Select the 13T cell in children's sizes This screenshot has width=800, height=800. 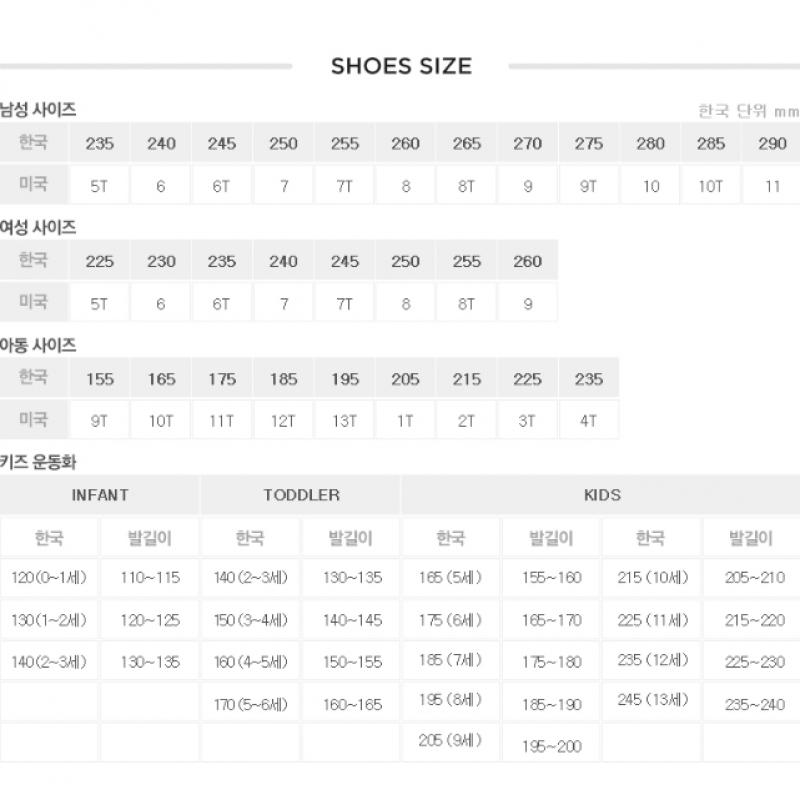pos(344,421)
